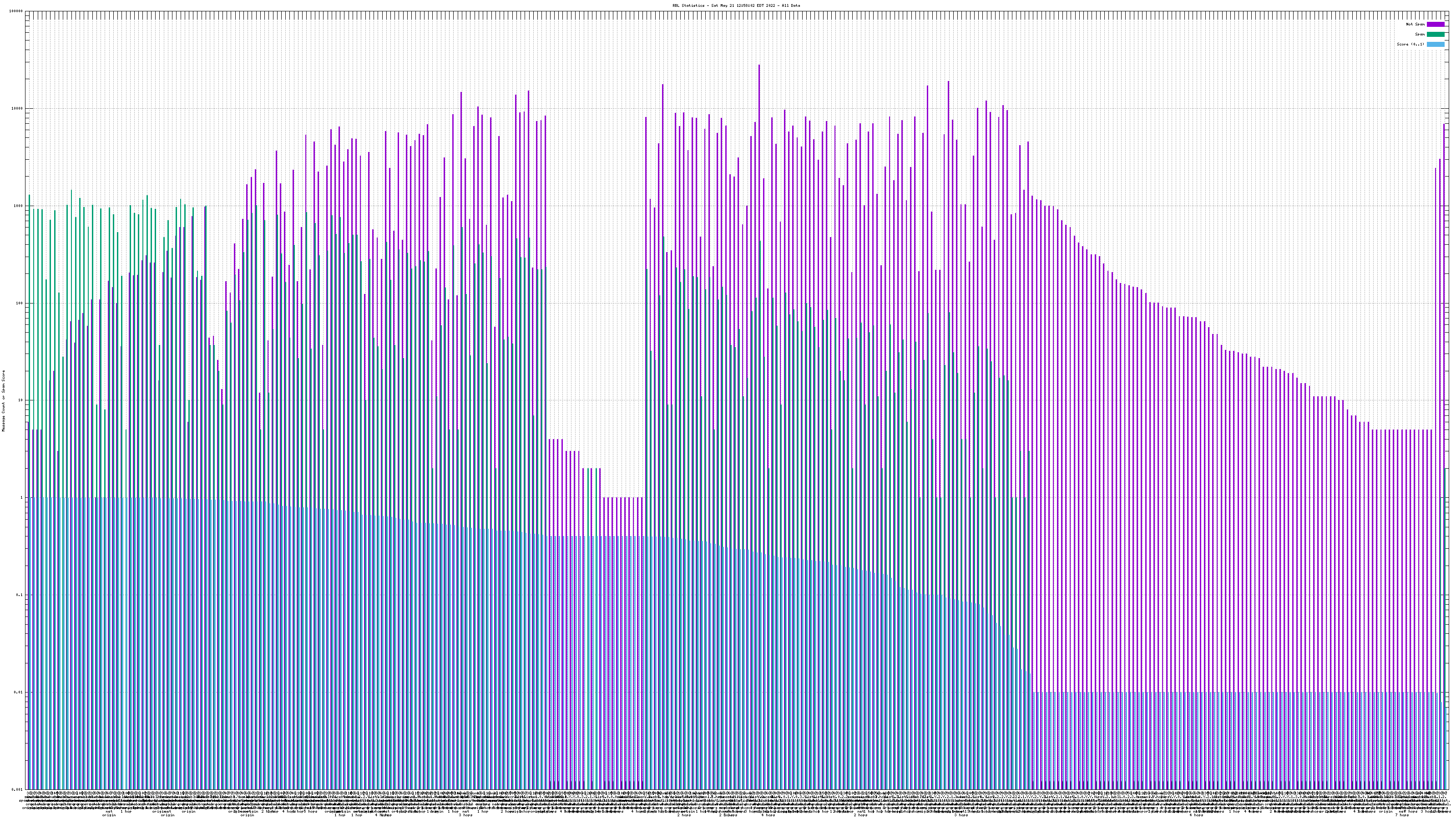Click the "Message Count or Spam Score" axis title
The width and height of the screenshot is (1456, 819).
point(3,401)
